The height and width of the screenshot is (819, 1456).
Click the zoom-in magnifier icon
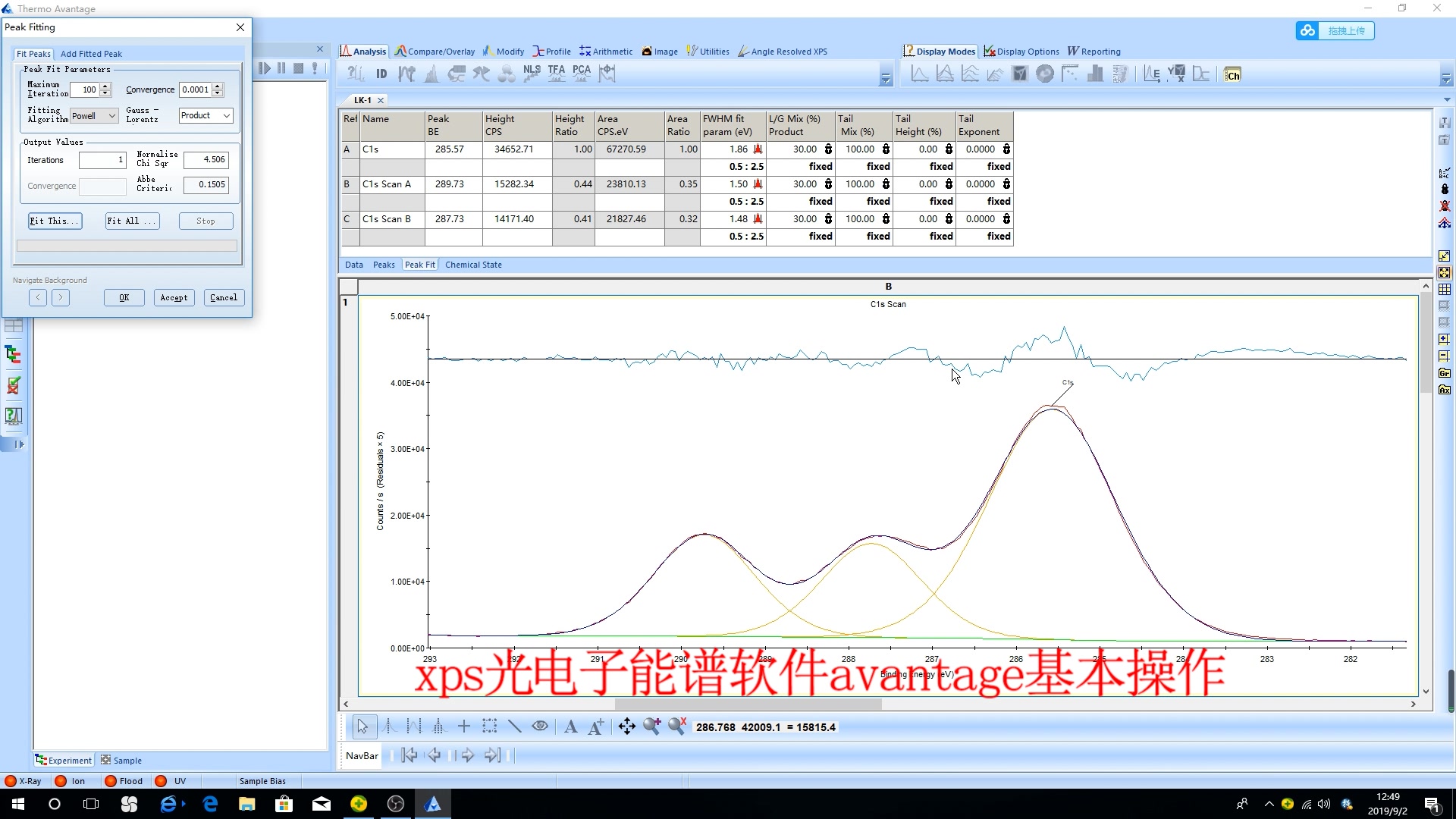click(651, 726)
